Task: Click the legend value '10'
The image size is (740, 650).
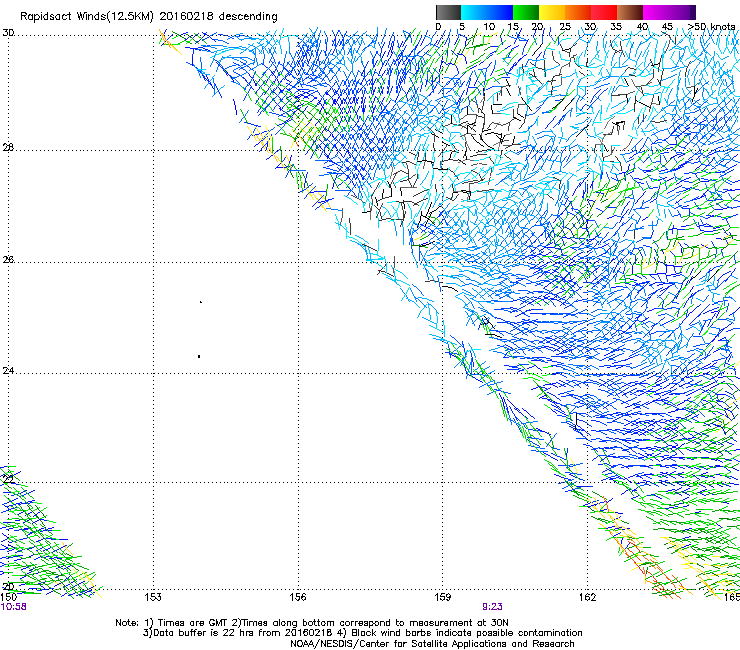Action: 489,27
